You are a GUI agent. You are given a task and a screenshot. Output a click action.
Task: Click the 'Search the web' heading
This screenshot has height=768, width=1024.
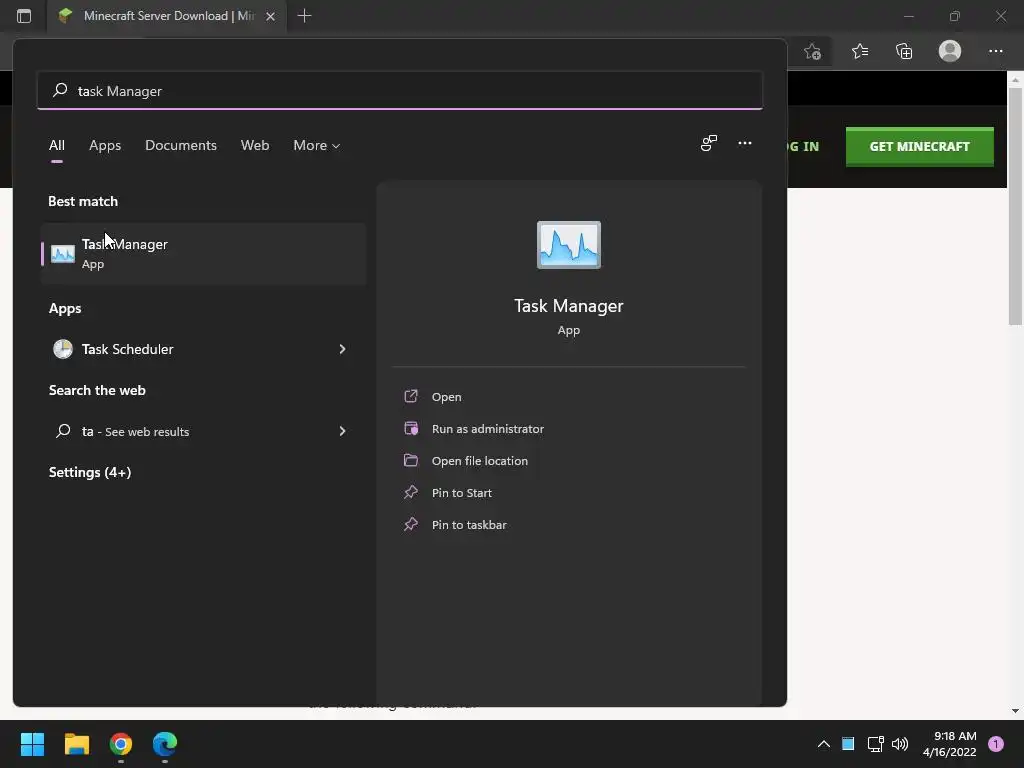click(97, 391)
